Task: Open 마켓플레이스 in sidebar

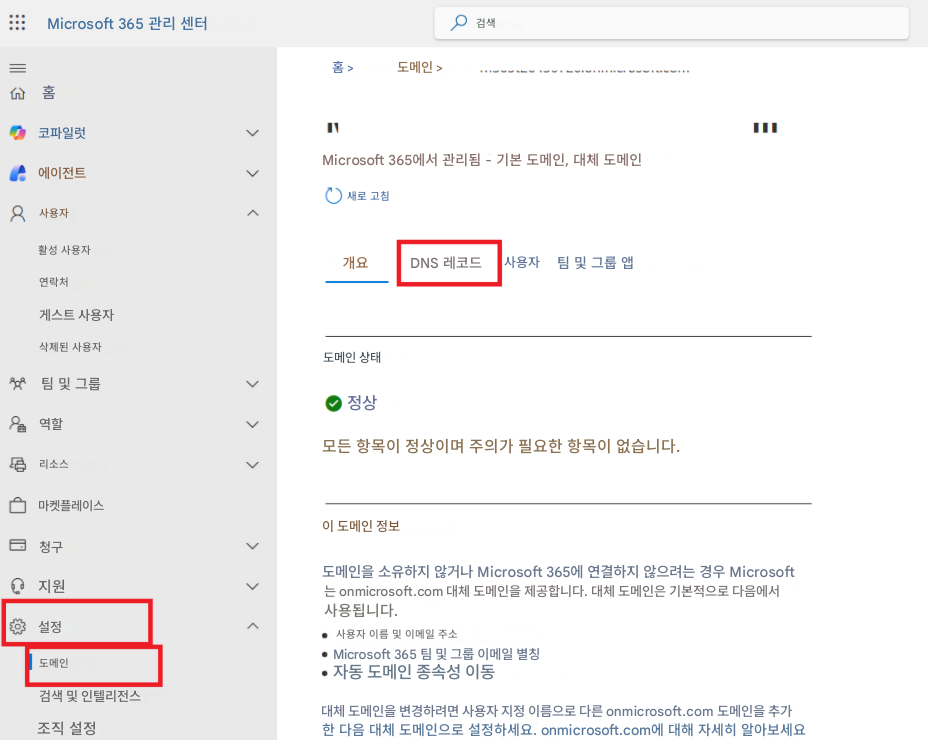Action: 71,506
